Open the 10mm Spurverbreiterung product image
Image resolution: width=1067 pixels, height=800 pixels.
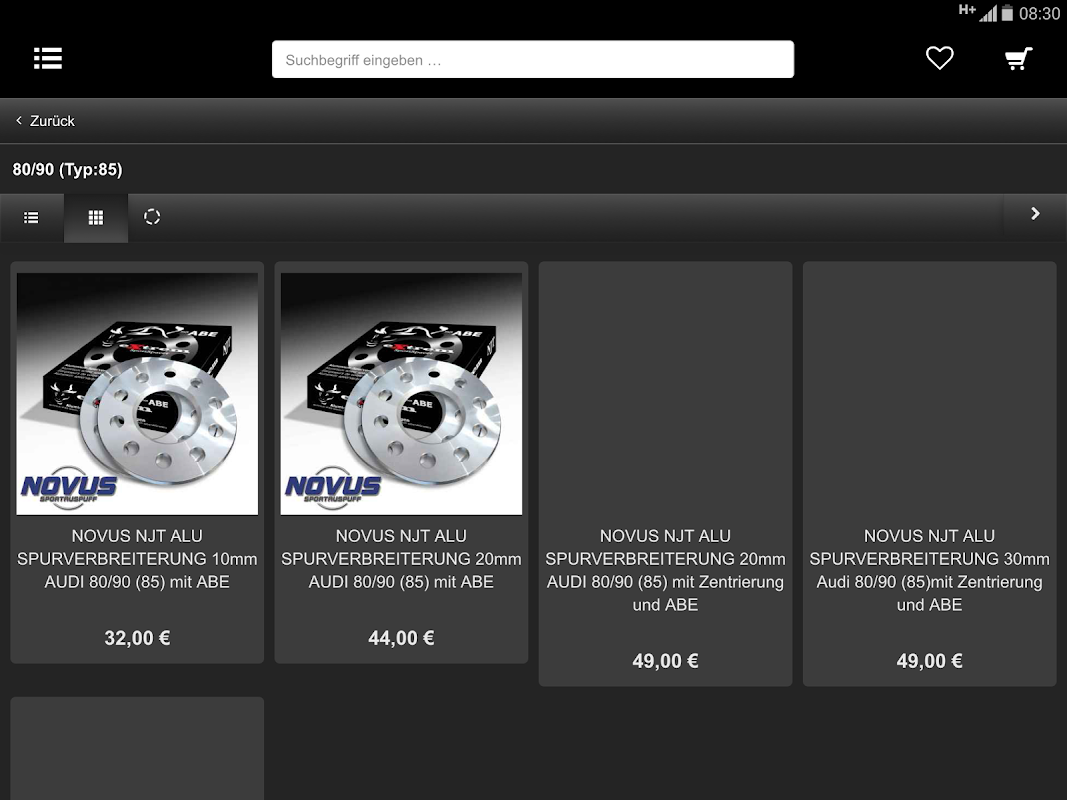point(137,394)
